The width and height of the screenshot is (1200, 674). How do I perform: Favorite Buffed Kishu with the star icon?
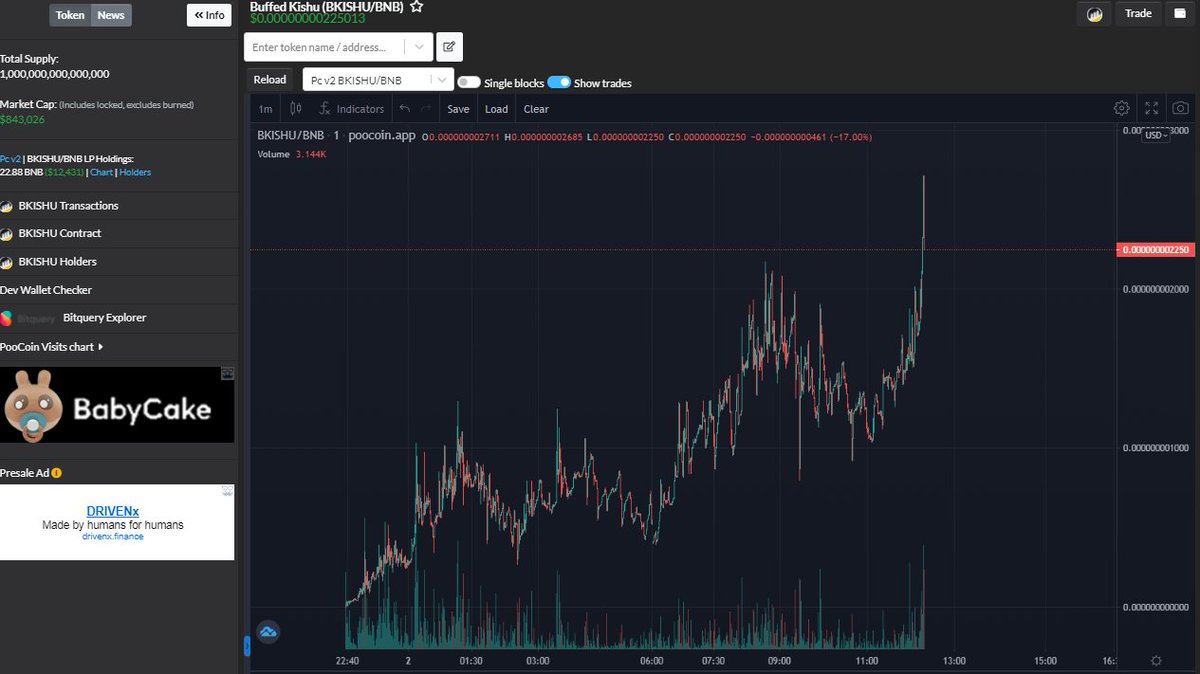pos(416,6)
